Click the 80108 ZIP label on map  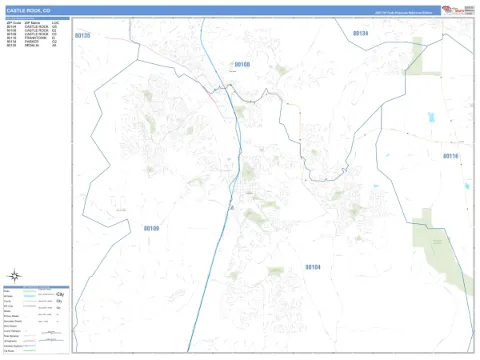242,64
